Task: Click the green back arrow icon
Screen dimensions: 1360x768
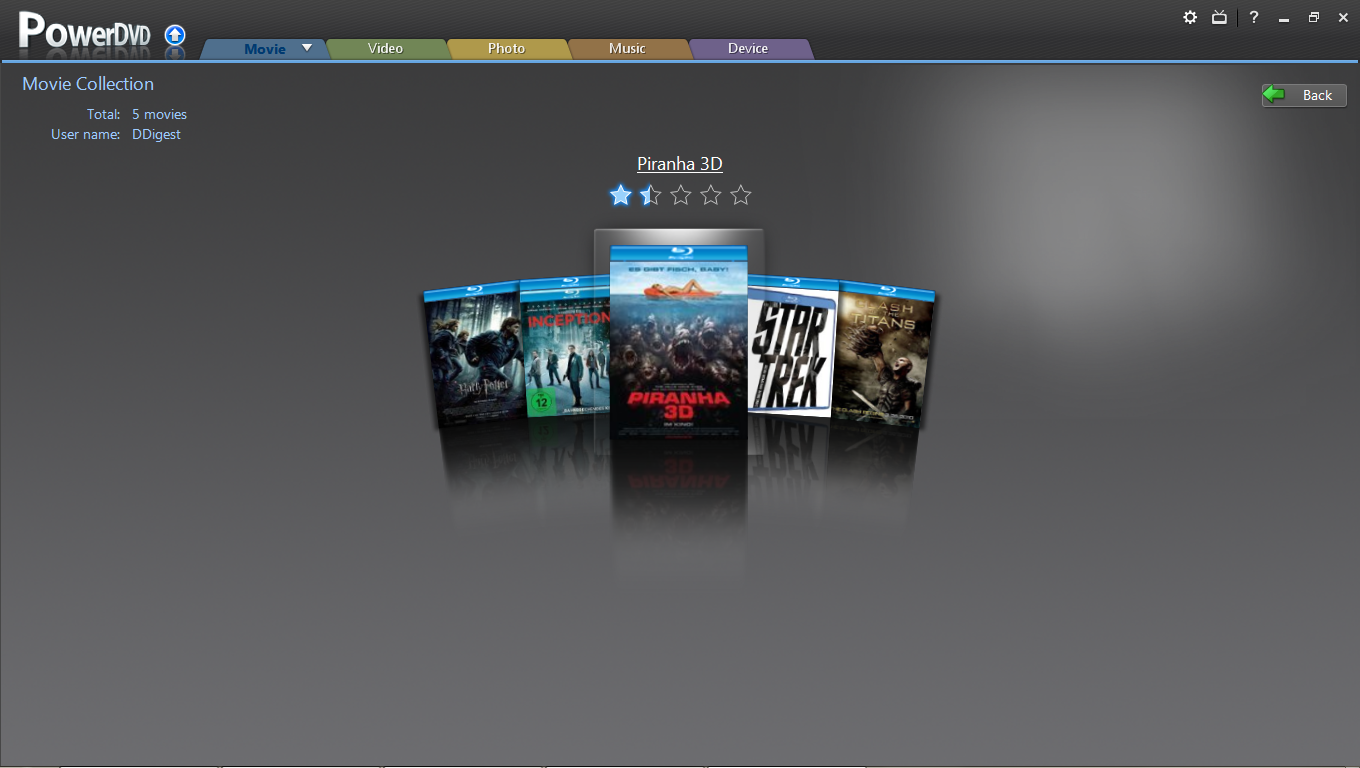Action: point(1274,95)
